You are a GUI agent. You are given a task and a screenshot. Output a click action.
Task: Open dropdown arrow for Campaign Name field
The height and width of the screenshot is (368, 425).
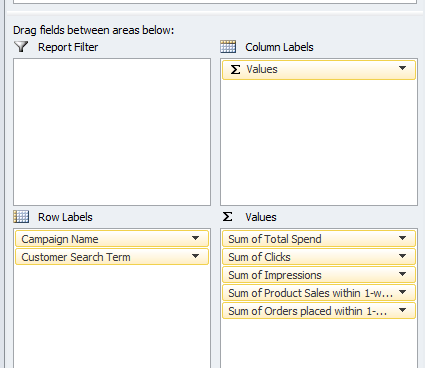195,238
